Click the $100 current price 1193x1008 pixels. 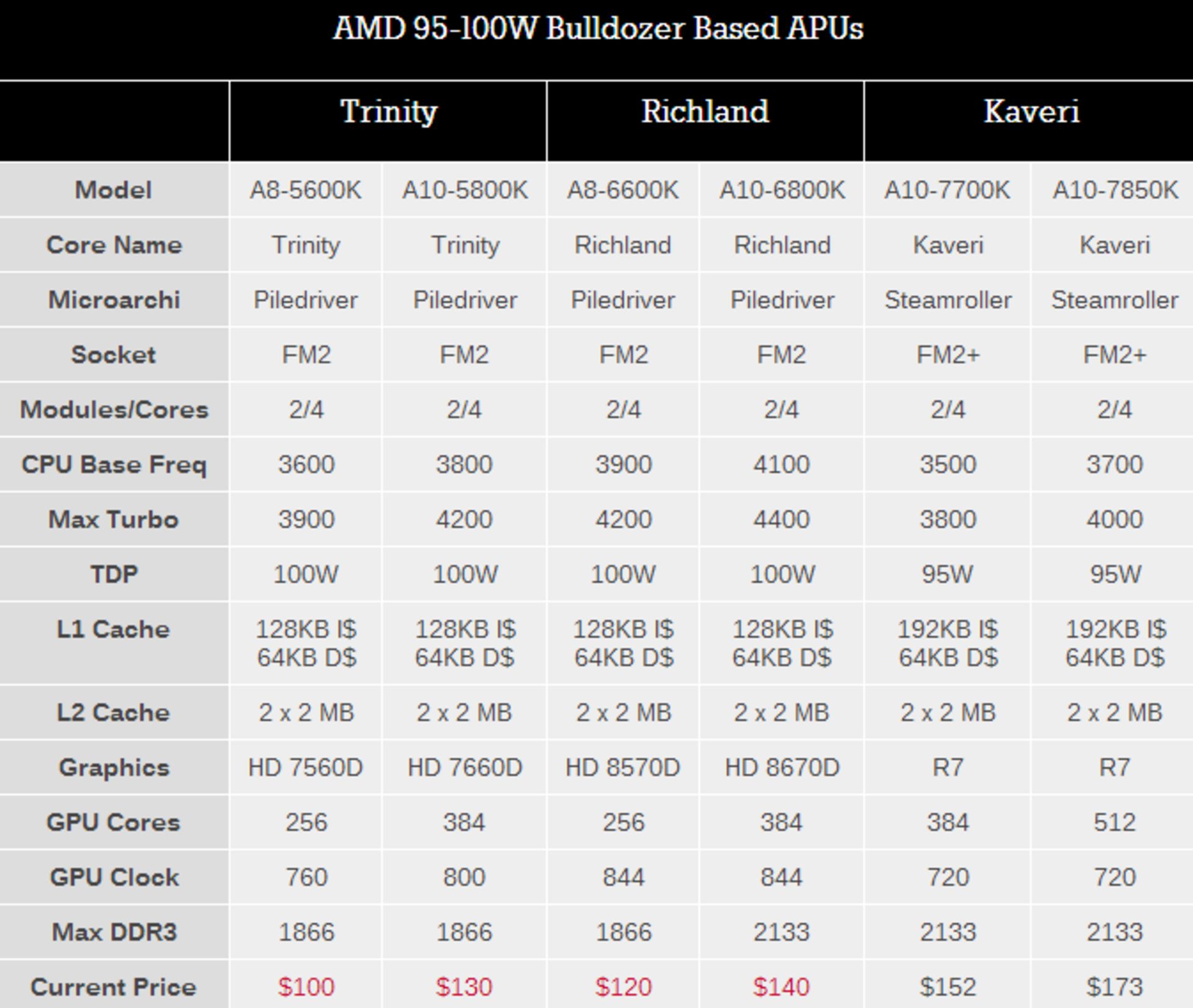(306, 986)
